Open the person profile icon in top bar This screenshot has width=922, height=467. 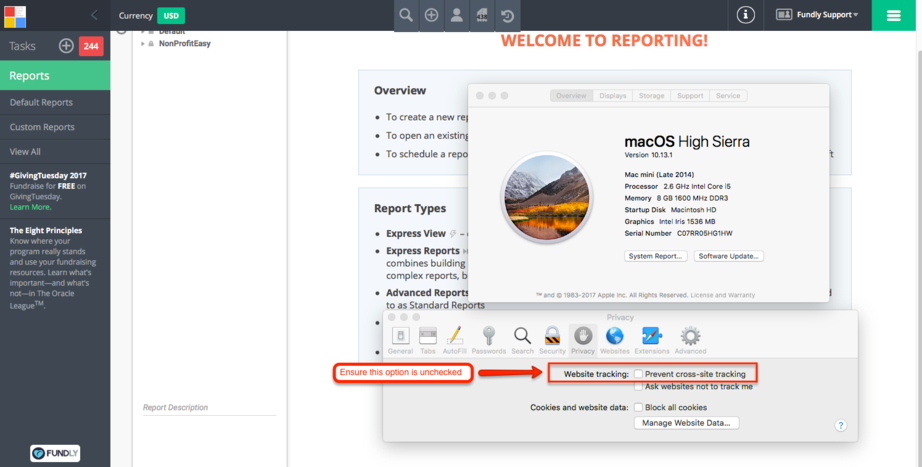click(x=457, y=15)
